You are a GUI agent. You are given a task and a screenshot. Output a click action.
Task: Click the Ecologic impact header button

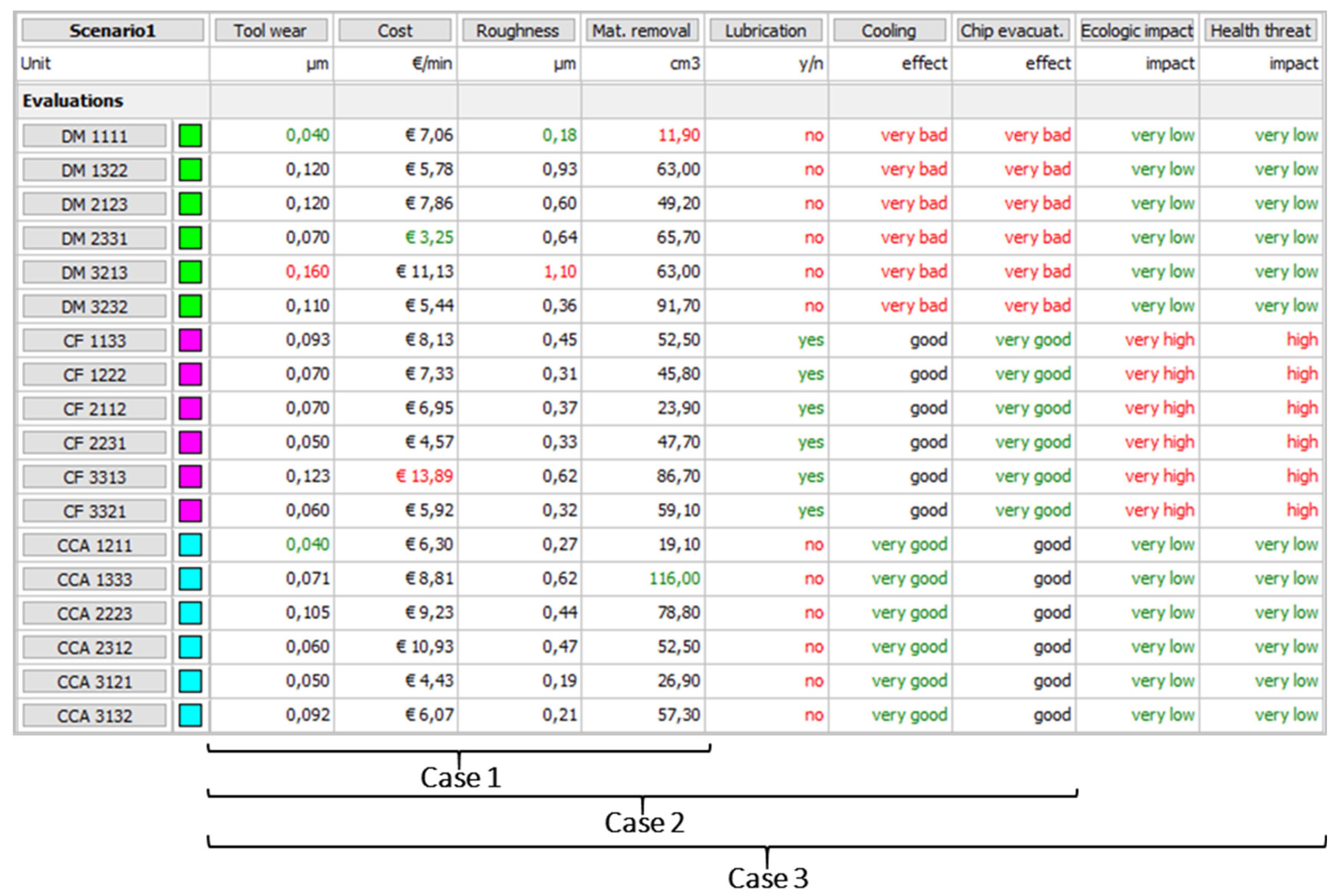coord(1137,30)
